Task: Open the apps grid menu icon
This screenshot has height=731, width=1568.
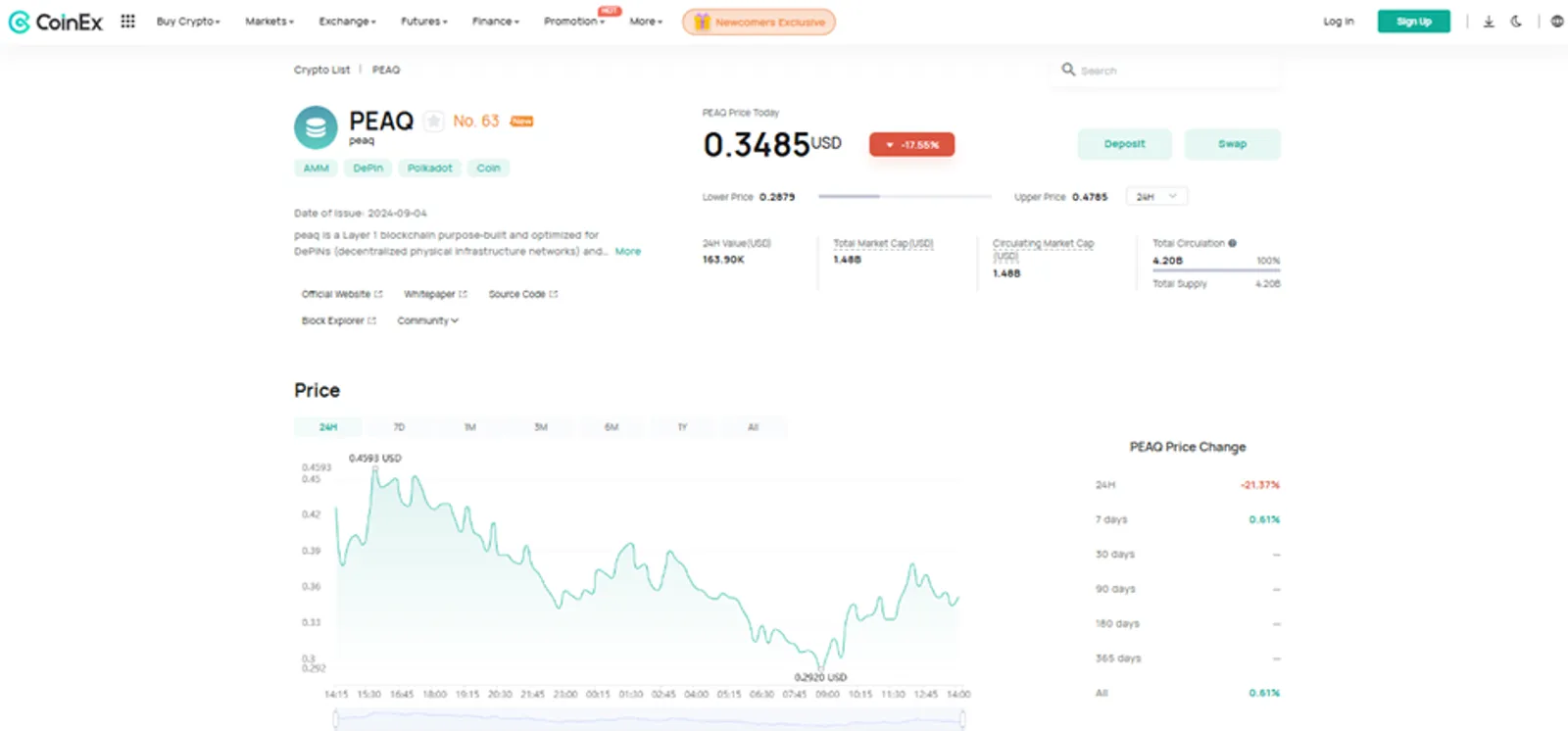Action: (x=127, y=21)
